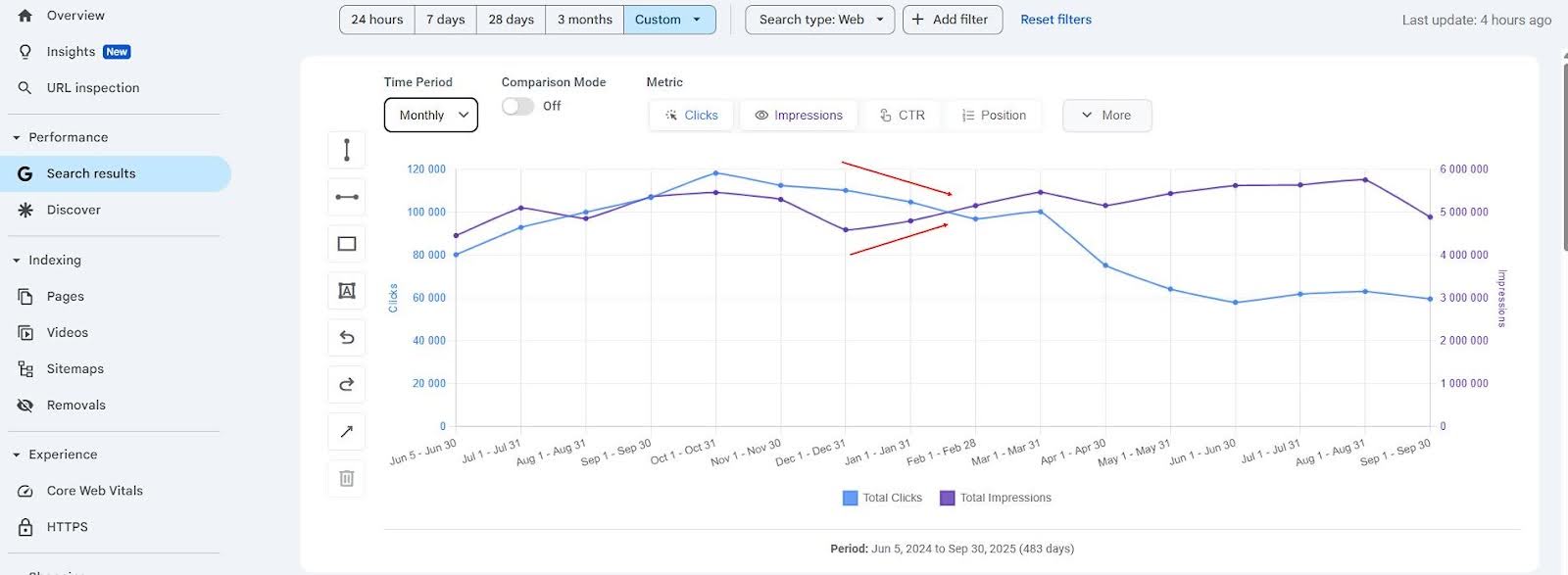
Task: Open the Search type: Web dropdown
Action: point(819,20)
